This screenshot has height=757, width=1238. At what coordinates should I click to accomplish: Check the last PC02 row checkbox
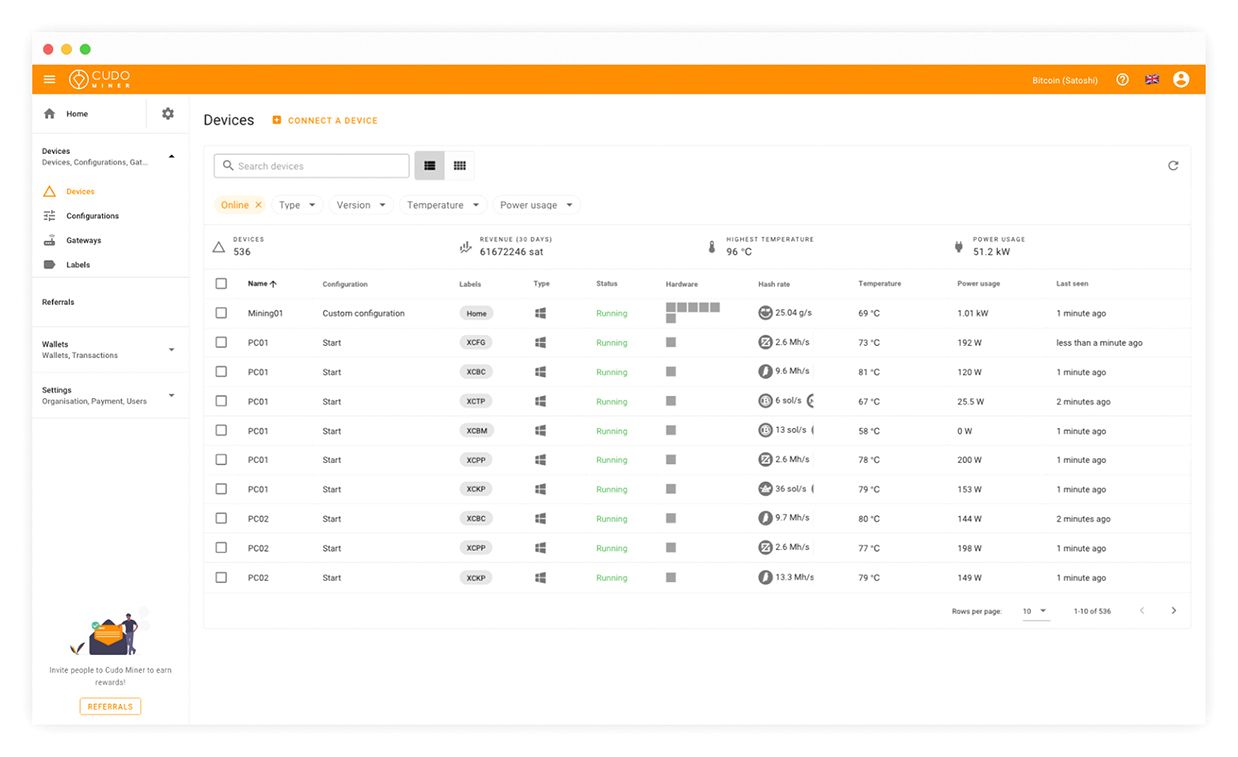(221, 577)
